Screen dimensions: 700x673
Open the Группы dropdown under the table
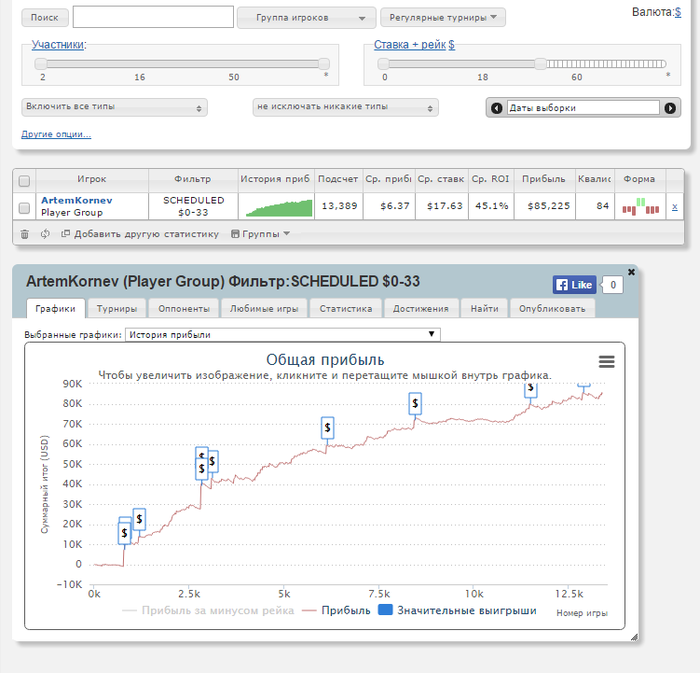(260, 234)
